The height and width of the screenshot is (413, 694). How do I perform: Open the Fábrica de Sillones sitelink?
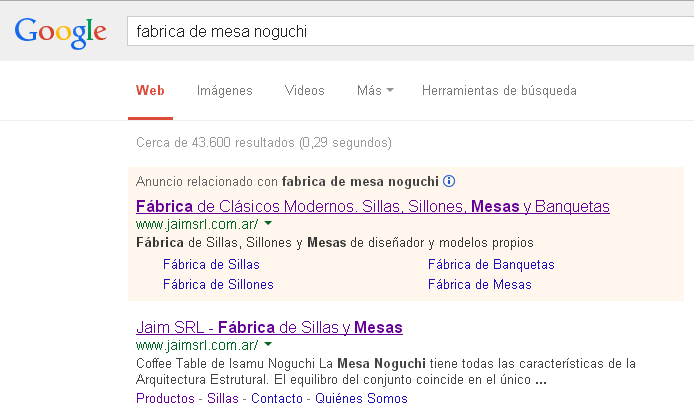coord(218,284)
